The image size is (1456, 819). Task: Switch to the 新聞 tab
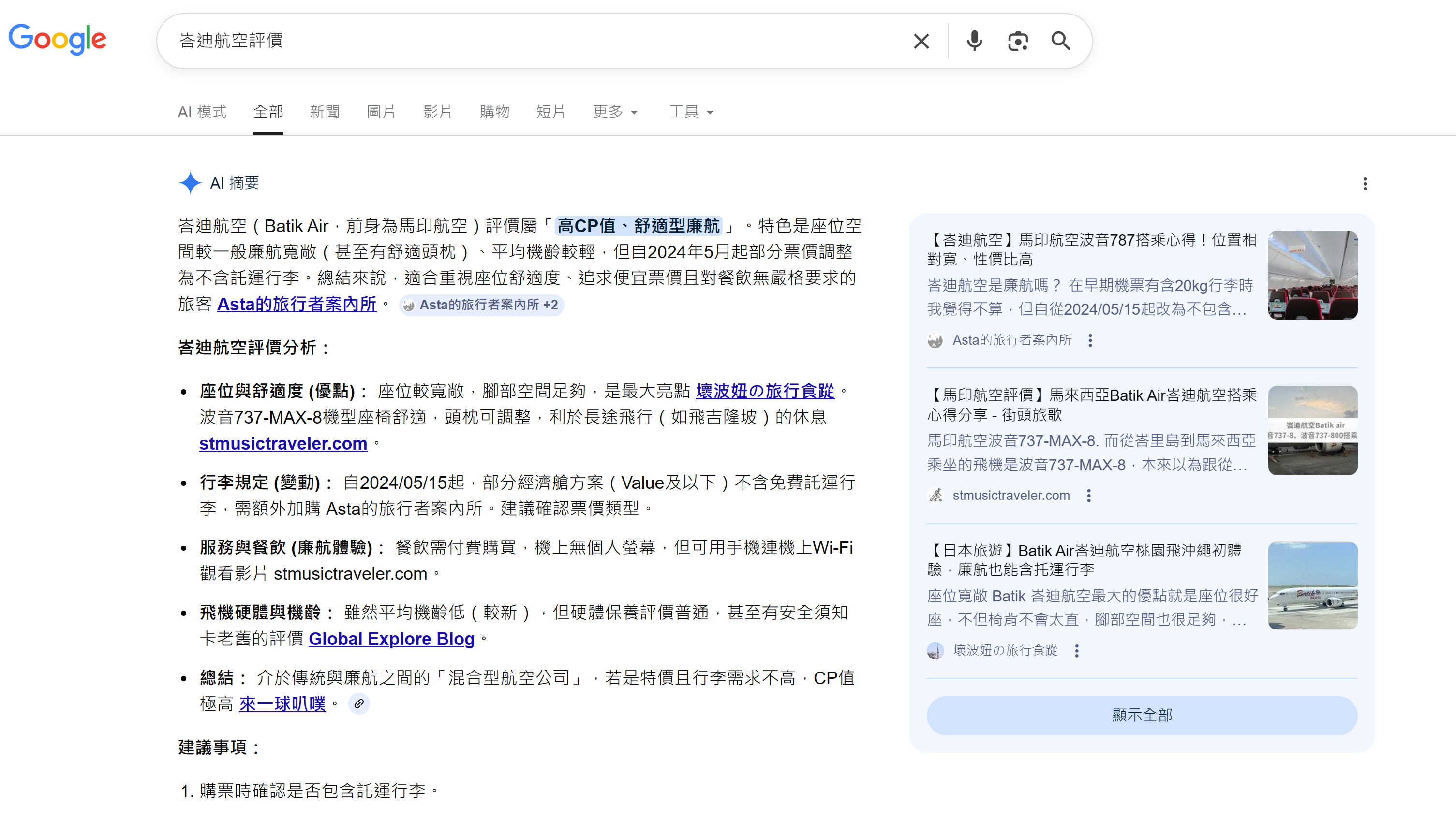[325, 112]
